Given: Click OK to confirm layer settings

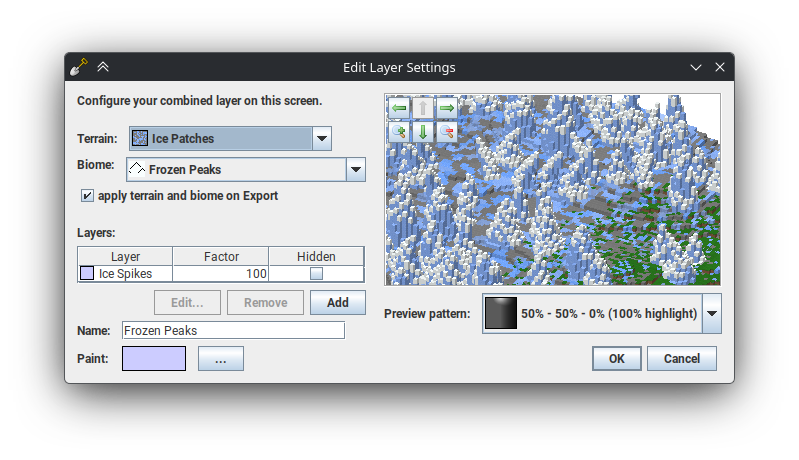Looking at the screenshot, I should point(616,358).
